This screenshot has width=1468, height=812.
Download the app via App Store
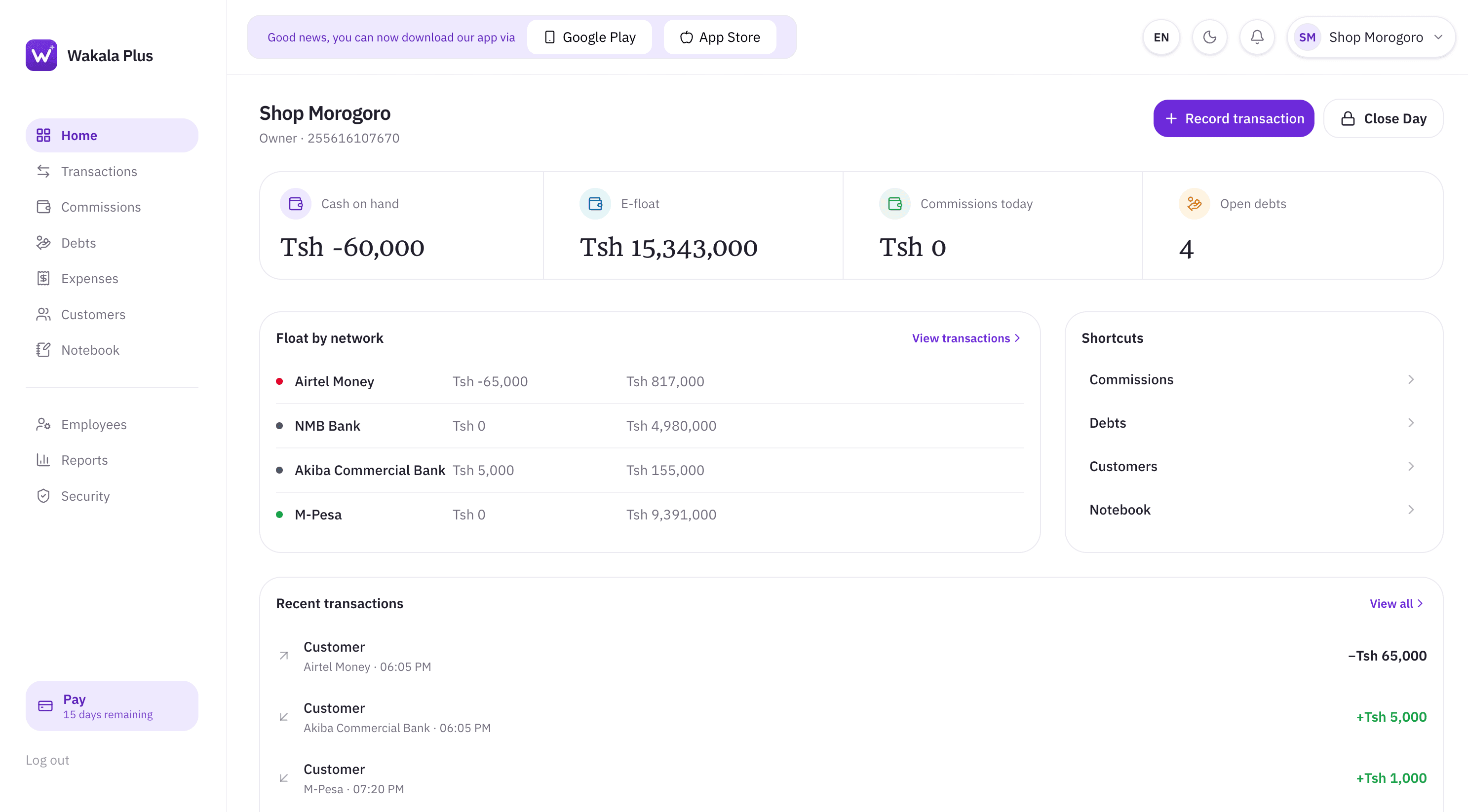[720, 37]
